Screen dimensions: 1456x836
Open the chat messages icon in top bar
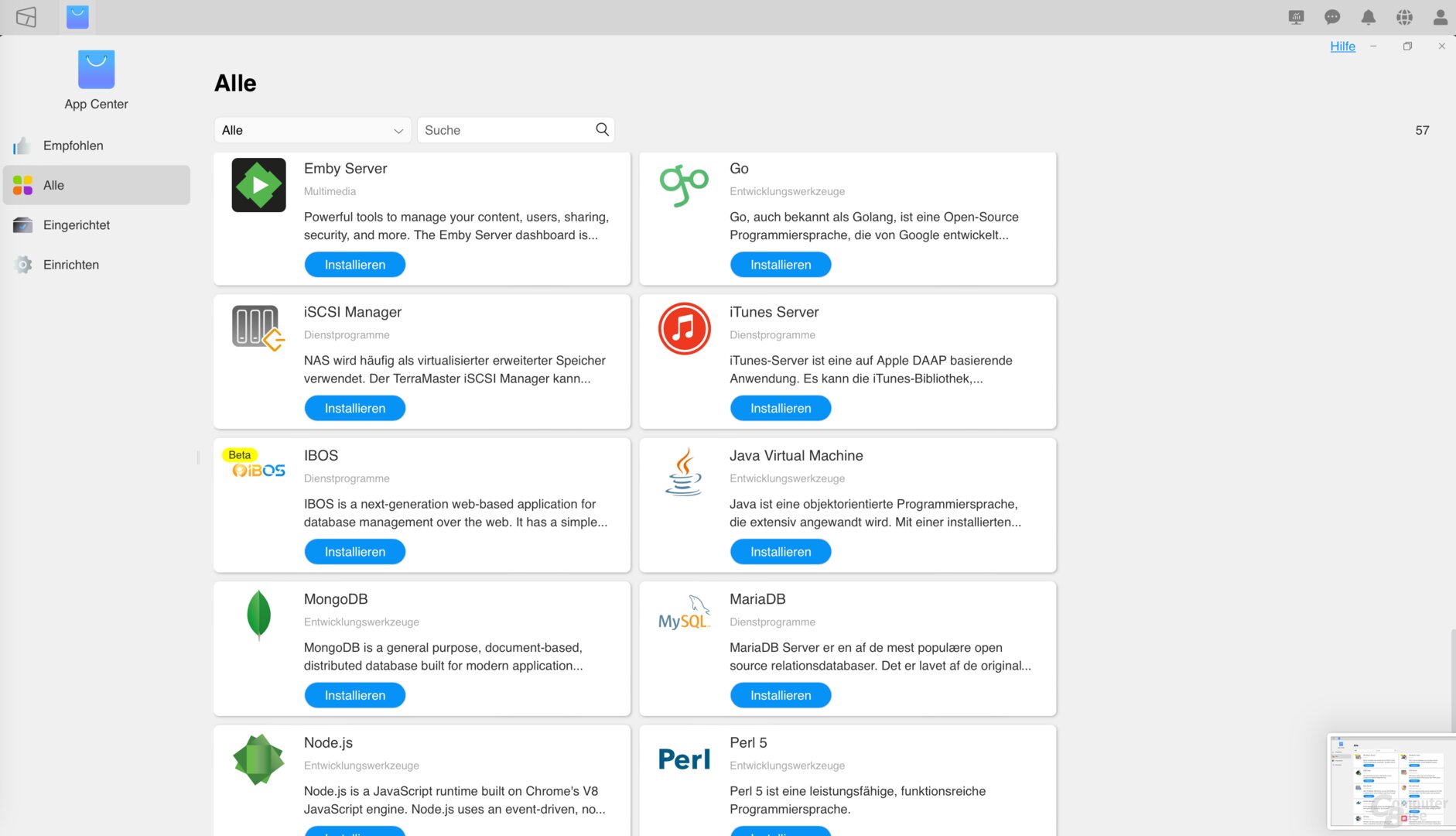(1331, 17)
